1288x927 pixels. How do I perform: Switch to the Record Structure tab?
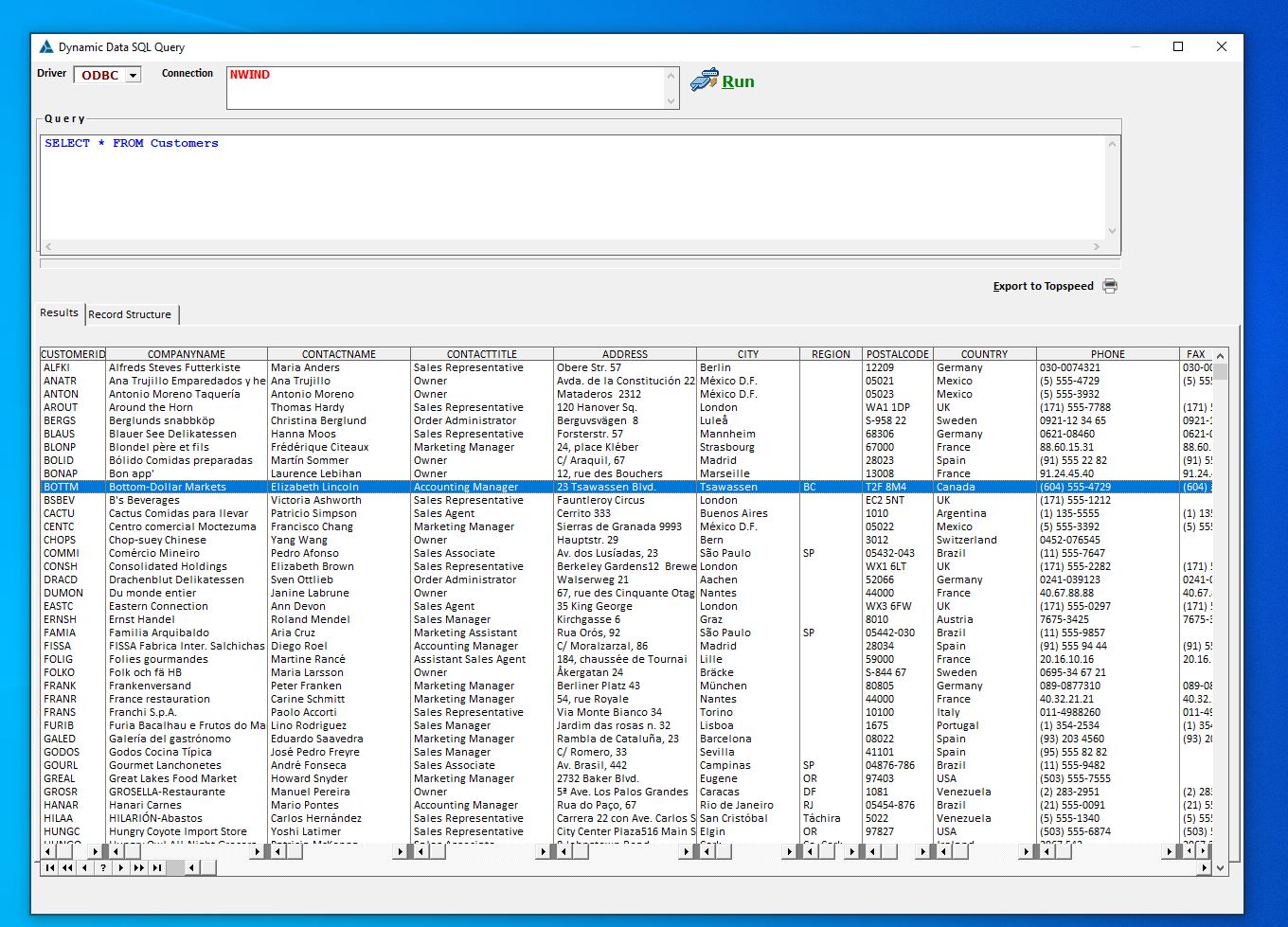tap(130, 314)
